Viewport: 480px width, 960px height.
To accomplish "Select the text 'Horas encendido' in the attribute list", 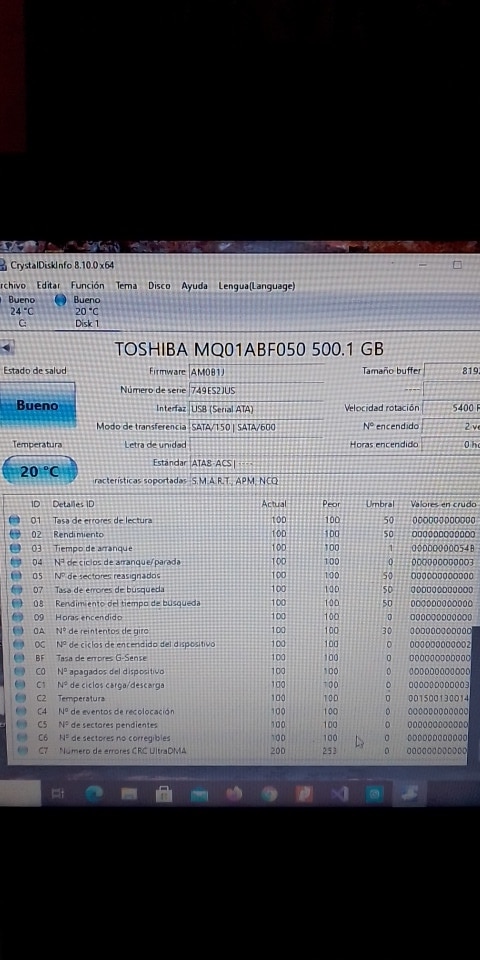I will pos(88,617).
